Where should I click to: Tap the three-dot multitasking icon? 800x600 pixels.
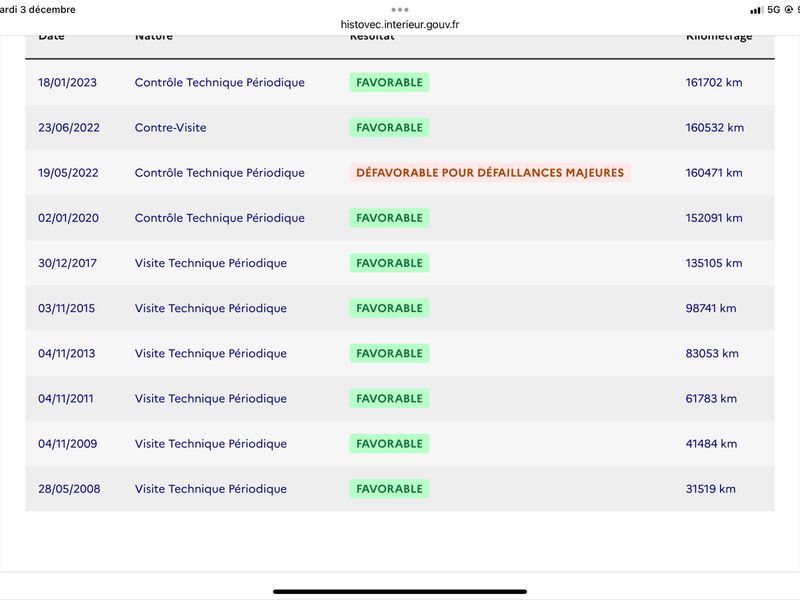point(399,10)
